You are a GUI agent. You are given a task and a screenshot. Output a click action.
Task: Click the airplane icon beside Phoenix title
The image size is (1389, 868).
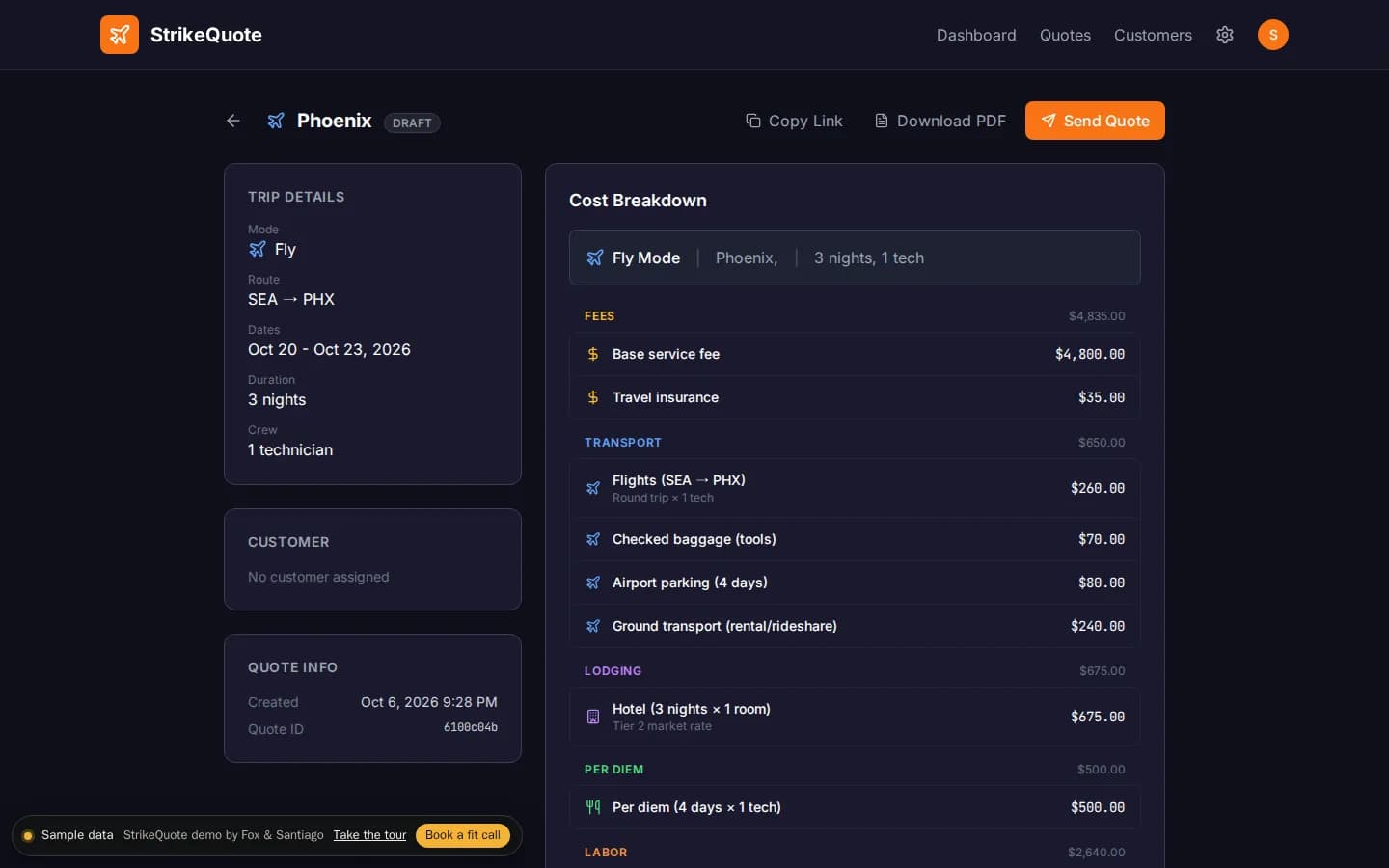(x=276, y=121)
